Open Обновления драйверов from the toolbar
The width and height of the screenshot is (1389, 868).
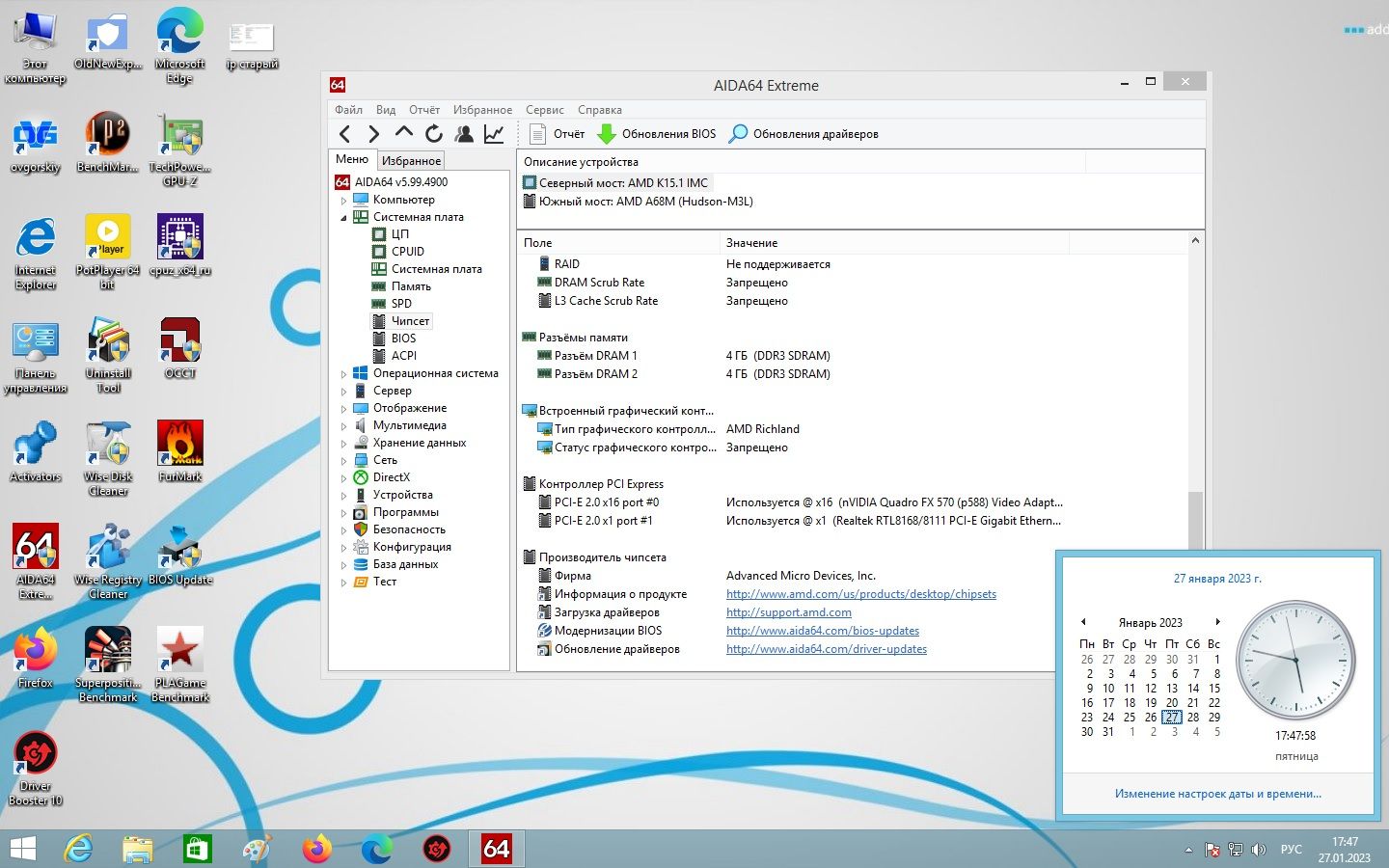[x=803, y=134]
